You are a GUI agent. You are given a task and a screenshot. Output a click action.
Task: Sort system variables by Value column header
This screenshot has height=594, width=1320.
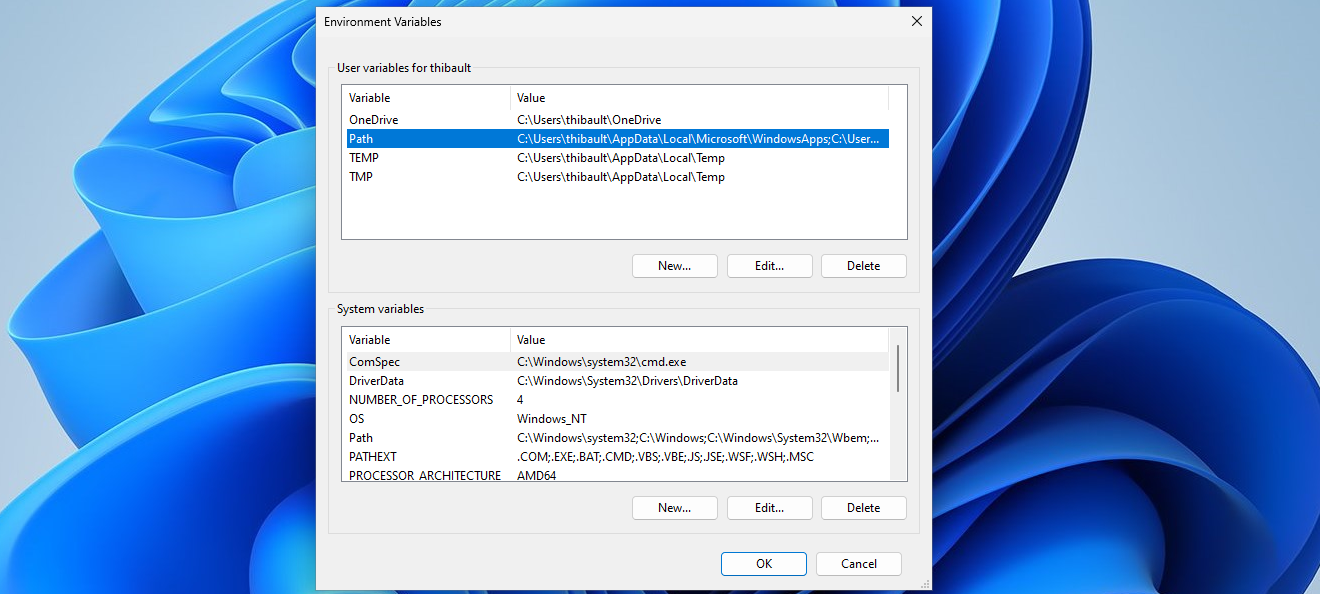699,340
